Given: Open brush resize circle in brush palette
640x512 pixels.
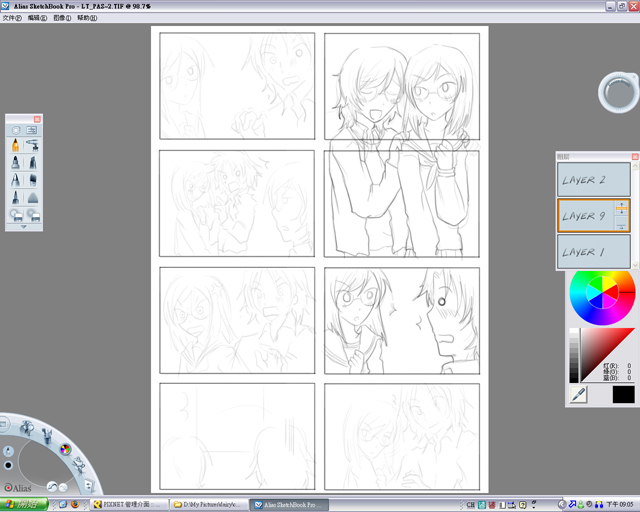Looking at the screenshot, I should [16, 130].
